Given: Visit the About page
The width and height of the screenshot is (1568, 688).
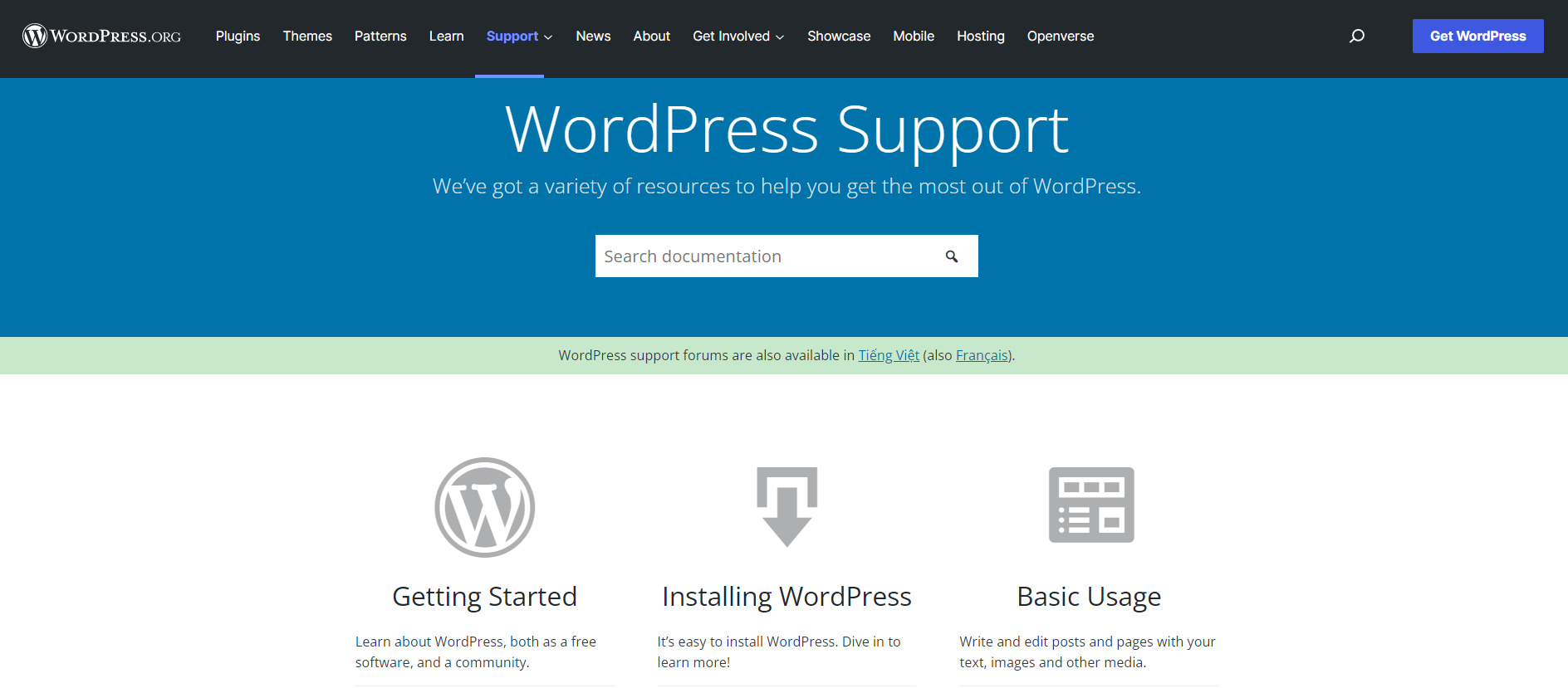Looking at the screenshot, I should [652, 36].
